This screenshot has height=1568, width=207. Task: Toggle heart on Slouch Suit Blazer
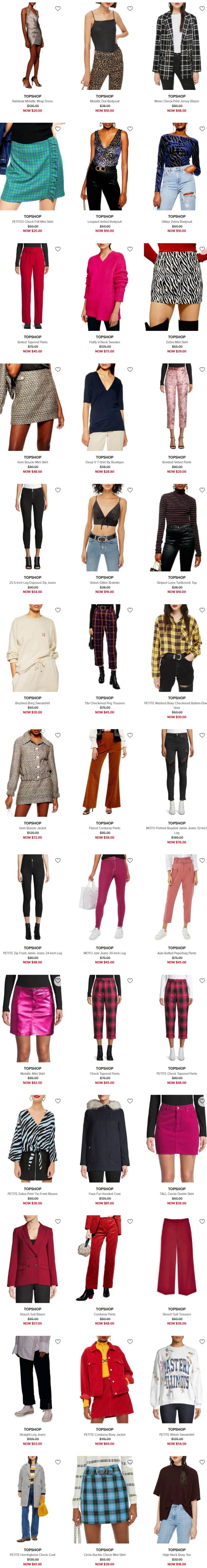[58, 1222]
